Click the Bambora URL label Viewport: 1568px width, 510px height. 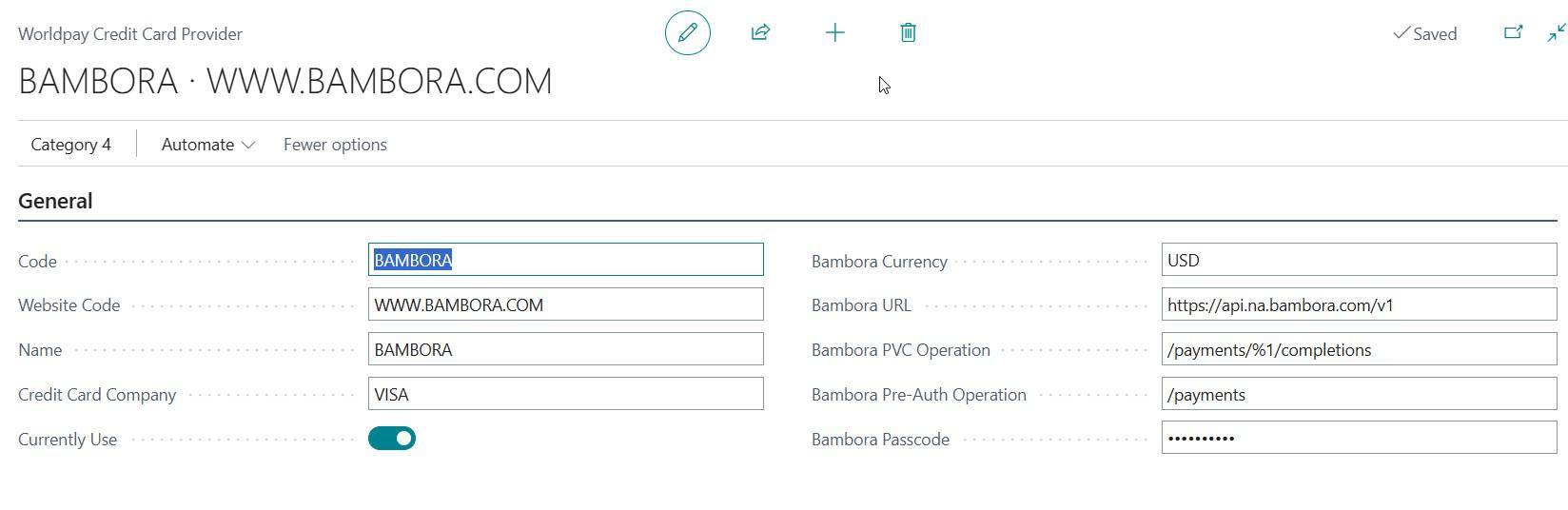(861, 305)
